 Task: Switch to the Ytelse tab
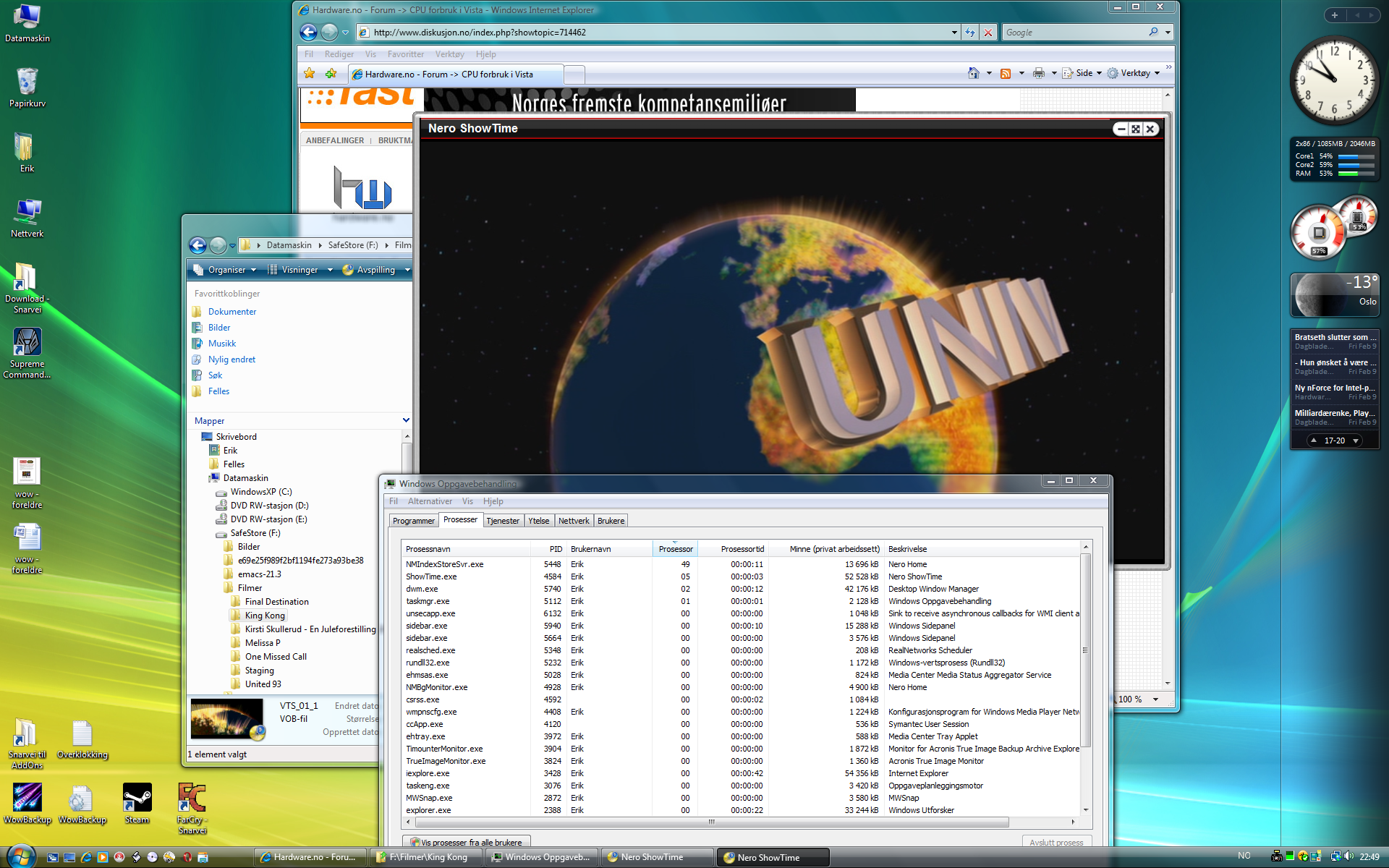[539, 521]
